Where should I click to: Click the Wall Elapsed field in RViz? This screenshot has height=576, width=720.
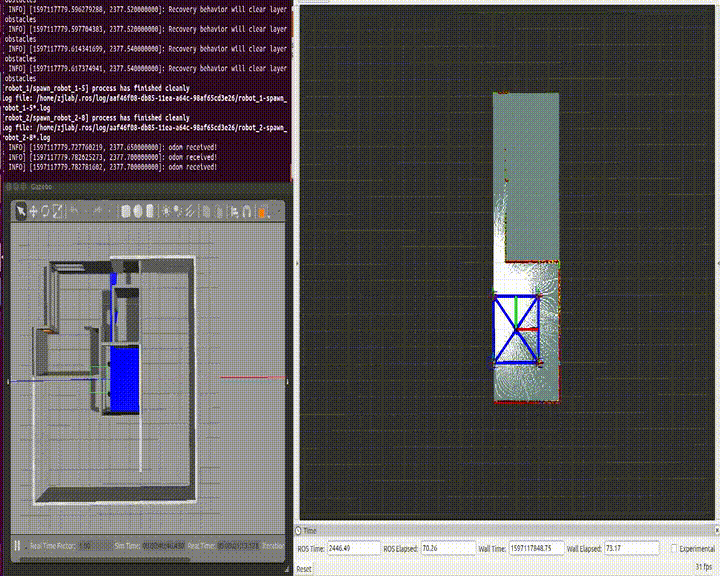[632, 548]
